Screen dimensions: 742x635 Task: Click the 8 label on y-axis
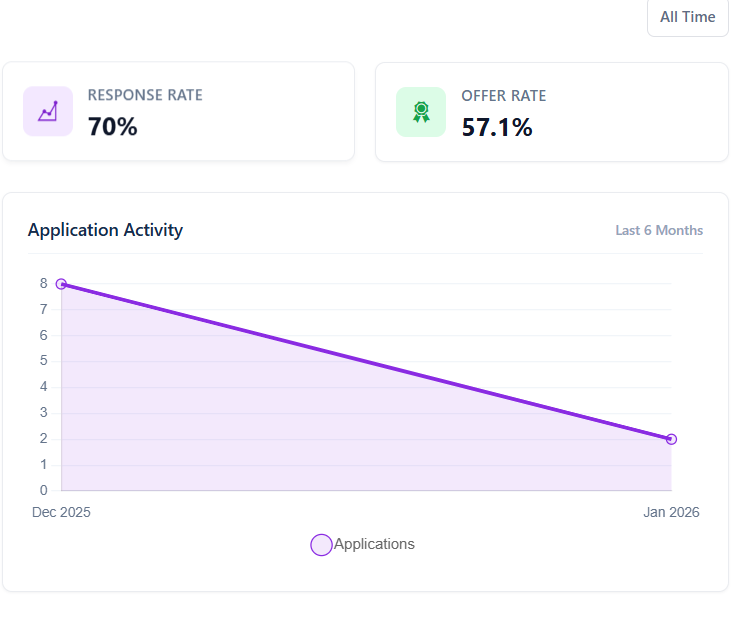(x=44, y=284)
